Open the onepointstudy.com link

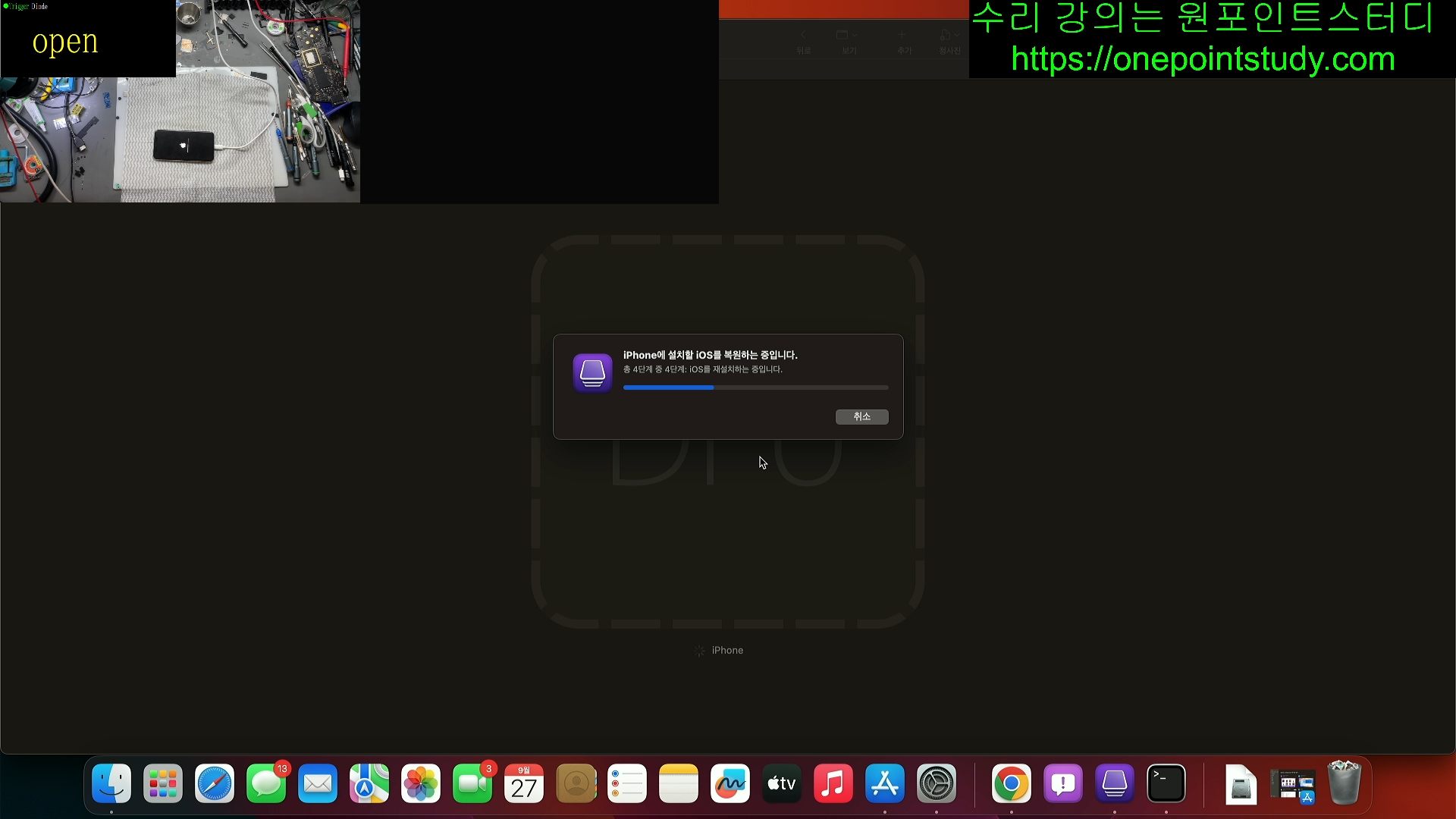1203,59
